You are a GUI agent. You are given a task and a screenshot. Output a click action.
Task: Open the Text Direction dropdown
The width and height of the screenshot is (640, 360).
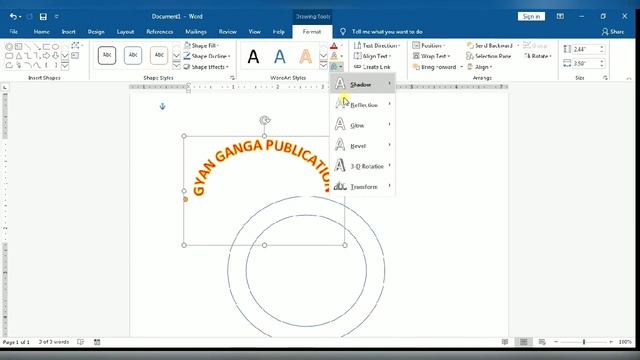[377, 45]
